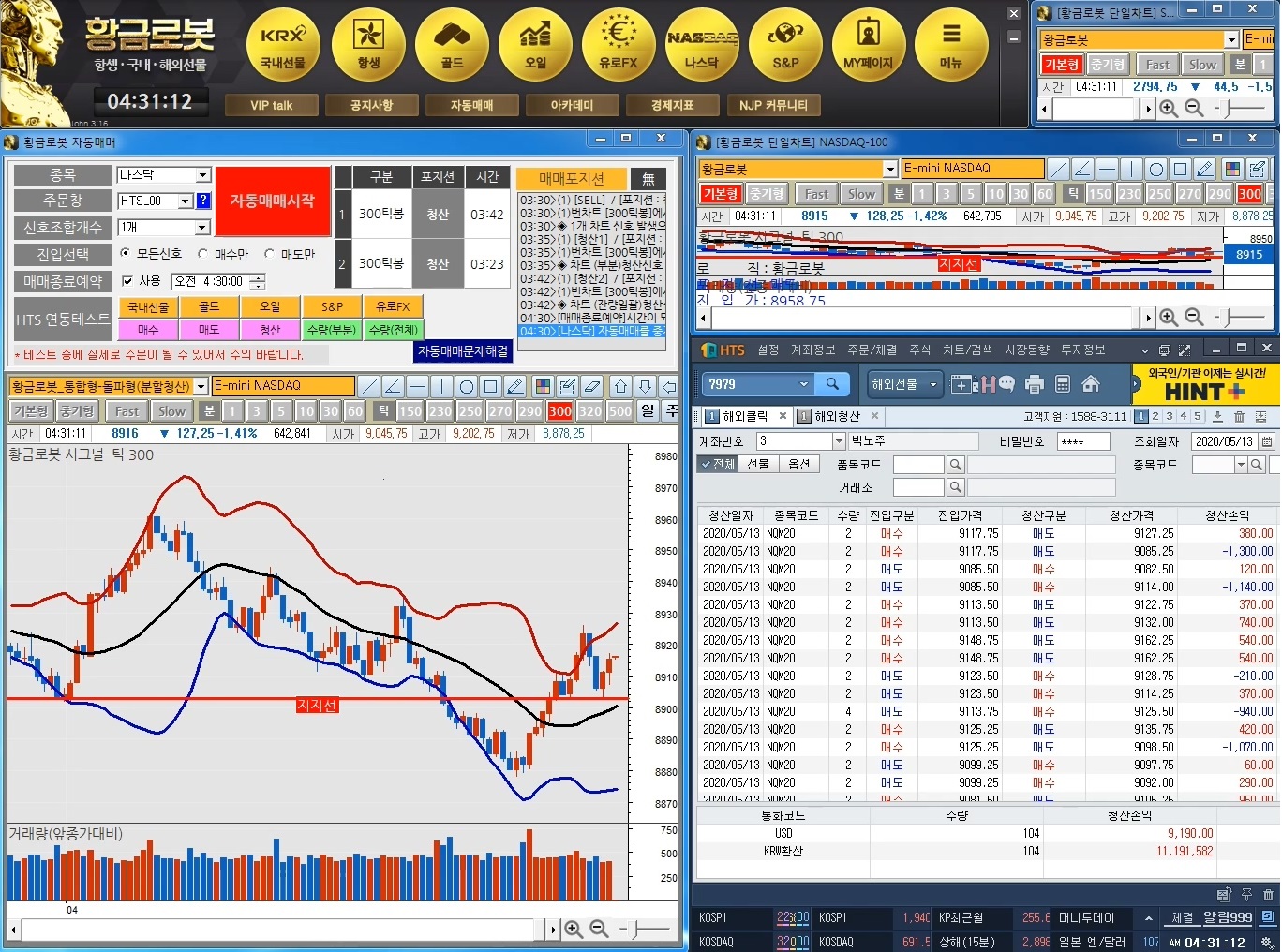Open the MY페이지 round icon
The image size is (1282, 952).
(x=869, y=44)
